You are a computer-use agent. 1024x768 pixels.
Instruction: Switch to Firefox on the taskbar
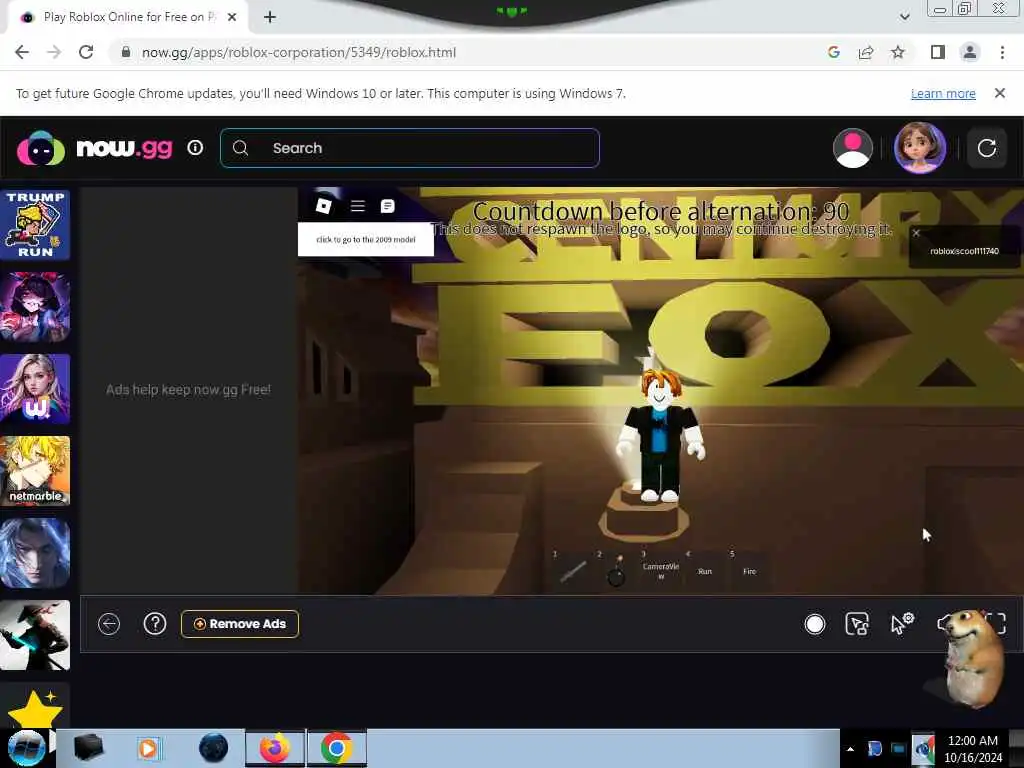pos(275,748)
